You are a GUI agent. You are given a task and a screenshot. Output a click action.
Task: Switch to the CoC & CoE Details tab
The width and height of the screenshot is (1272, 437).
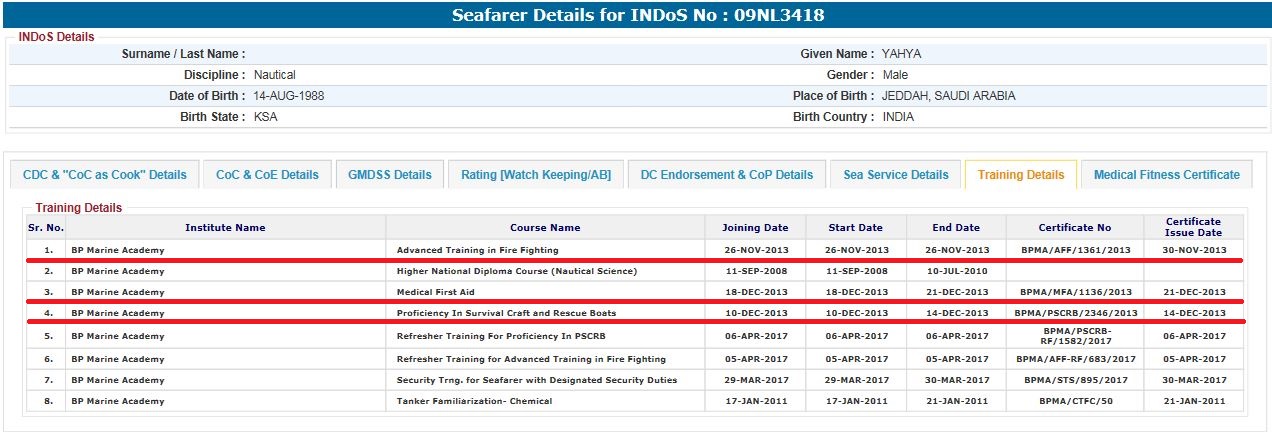tap(267, 174)
